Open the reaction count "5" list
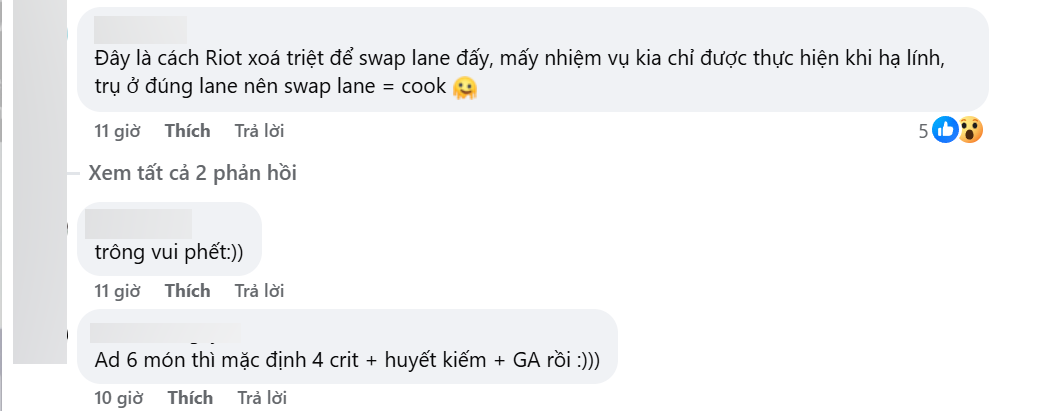The width and height of the screenshot is (1052, 411). (x=923, y=131)
